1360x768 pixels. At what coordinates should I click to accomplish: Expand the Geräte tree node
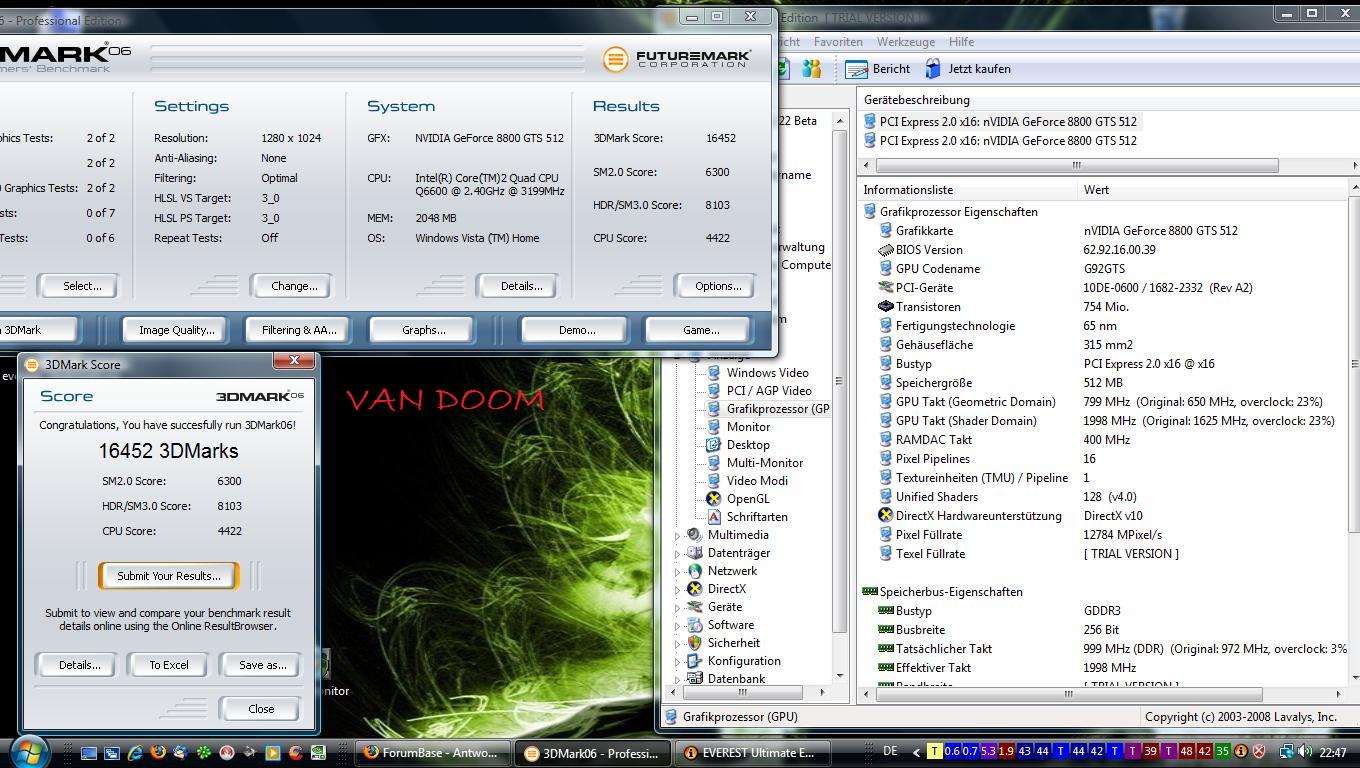(x=678, y=607)
